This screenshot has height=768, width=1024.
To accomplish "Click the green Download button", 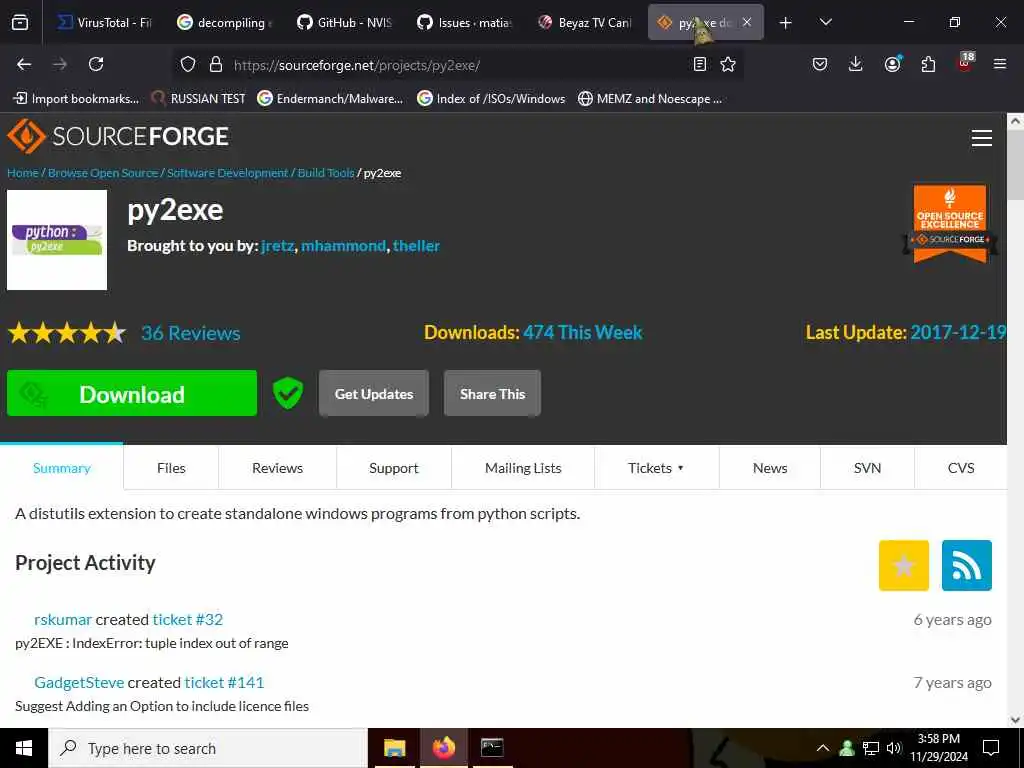I will pyautogui.click(x=132, y=393).
